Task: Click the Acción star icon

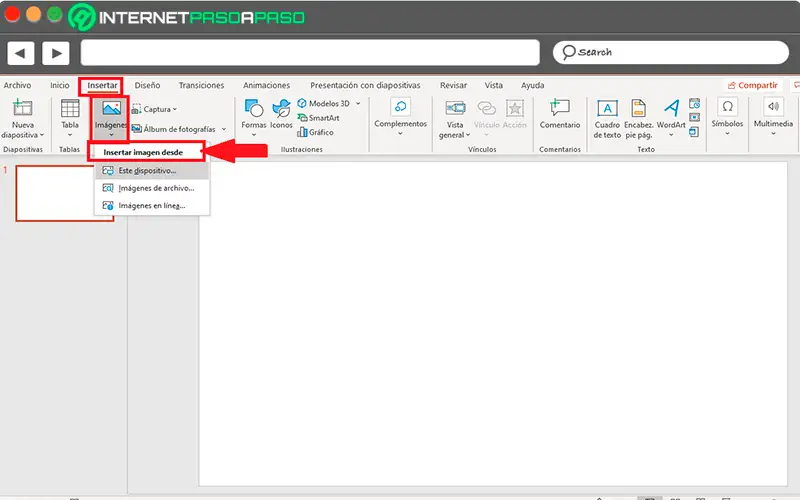Action: 515,108
